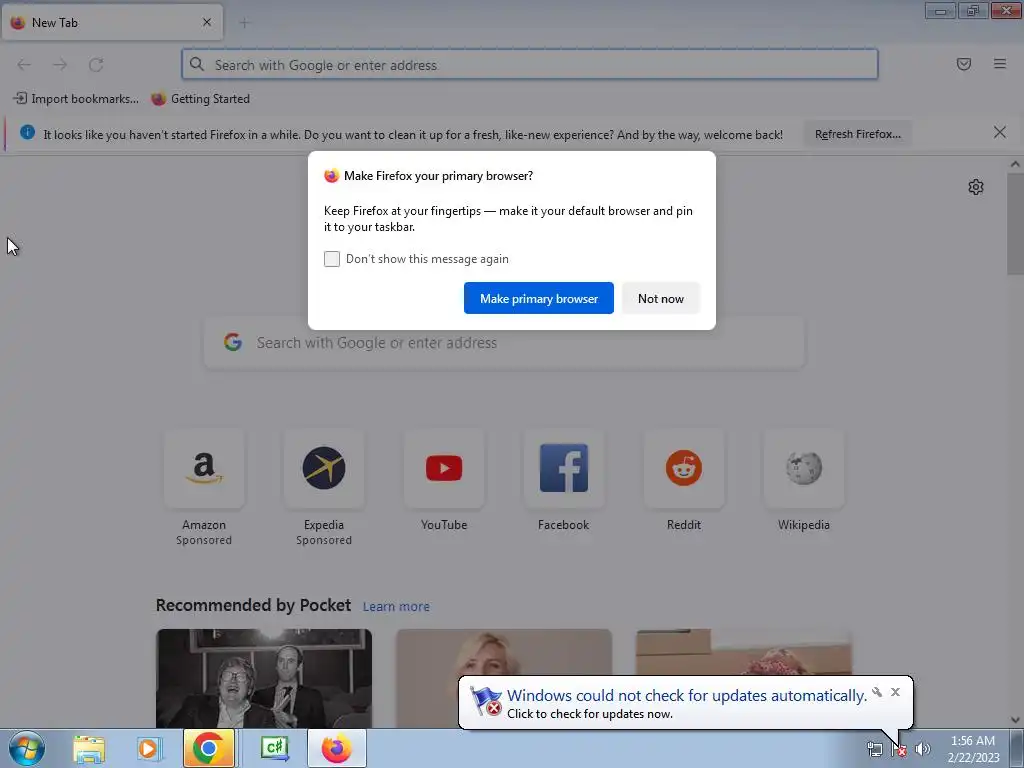
Task: Open the C# application in taskbar
Action: [x=274, y=748]
